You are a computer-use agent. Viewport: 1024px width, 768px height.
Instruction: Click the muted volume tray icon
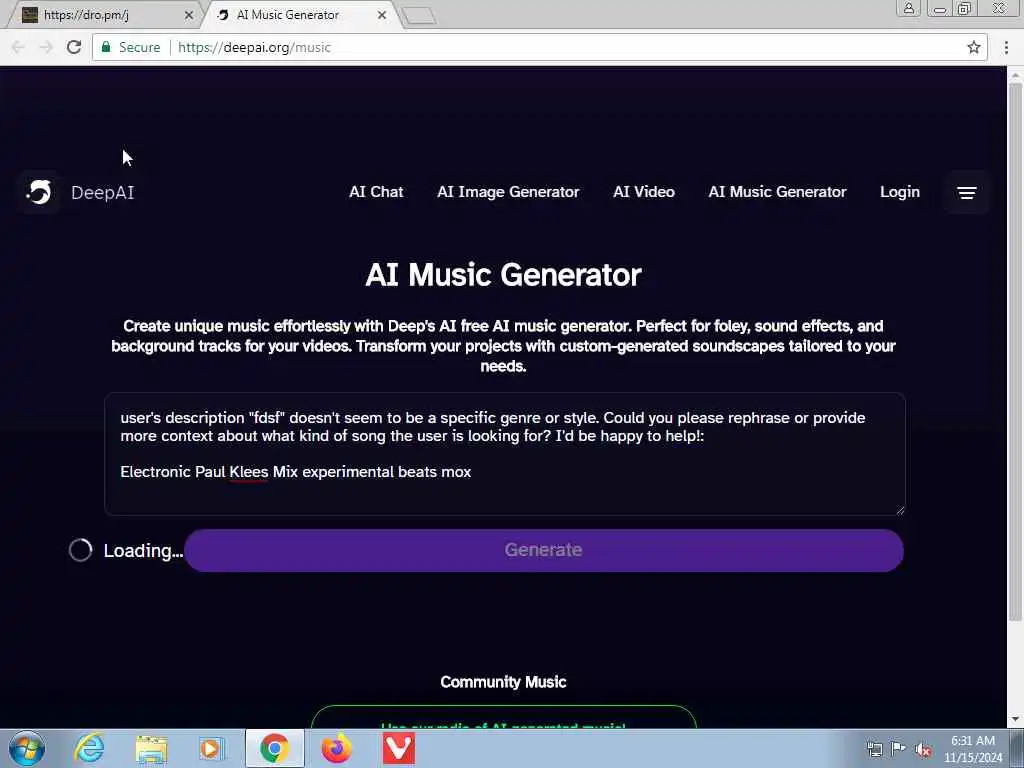pos(923,749)
